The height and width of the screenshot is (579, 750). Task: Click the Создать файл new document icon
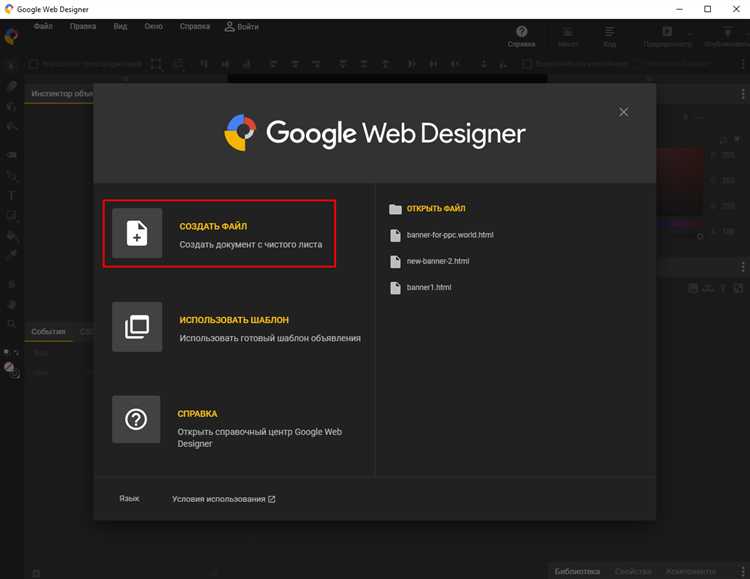[137, 234]
